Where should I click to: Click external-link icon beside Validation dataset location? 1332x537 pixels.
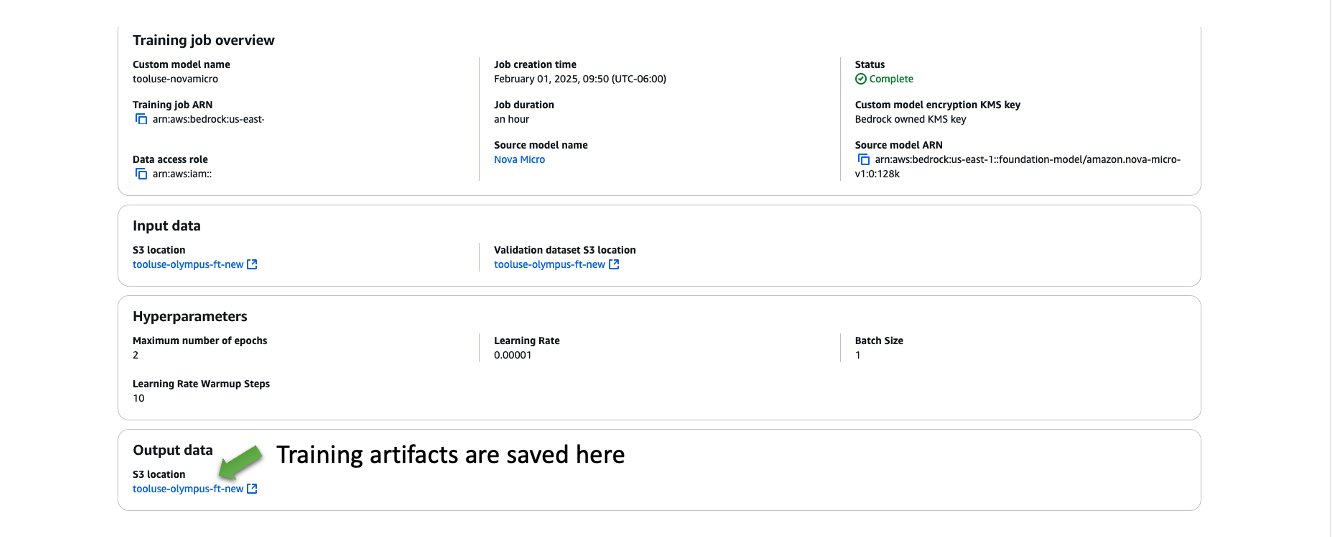[x=614, y=265]
